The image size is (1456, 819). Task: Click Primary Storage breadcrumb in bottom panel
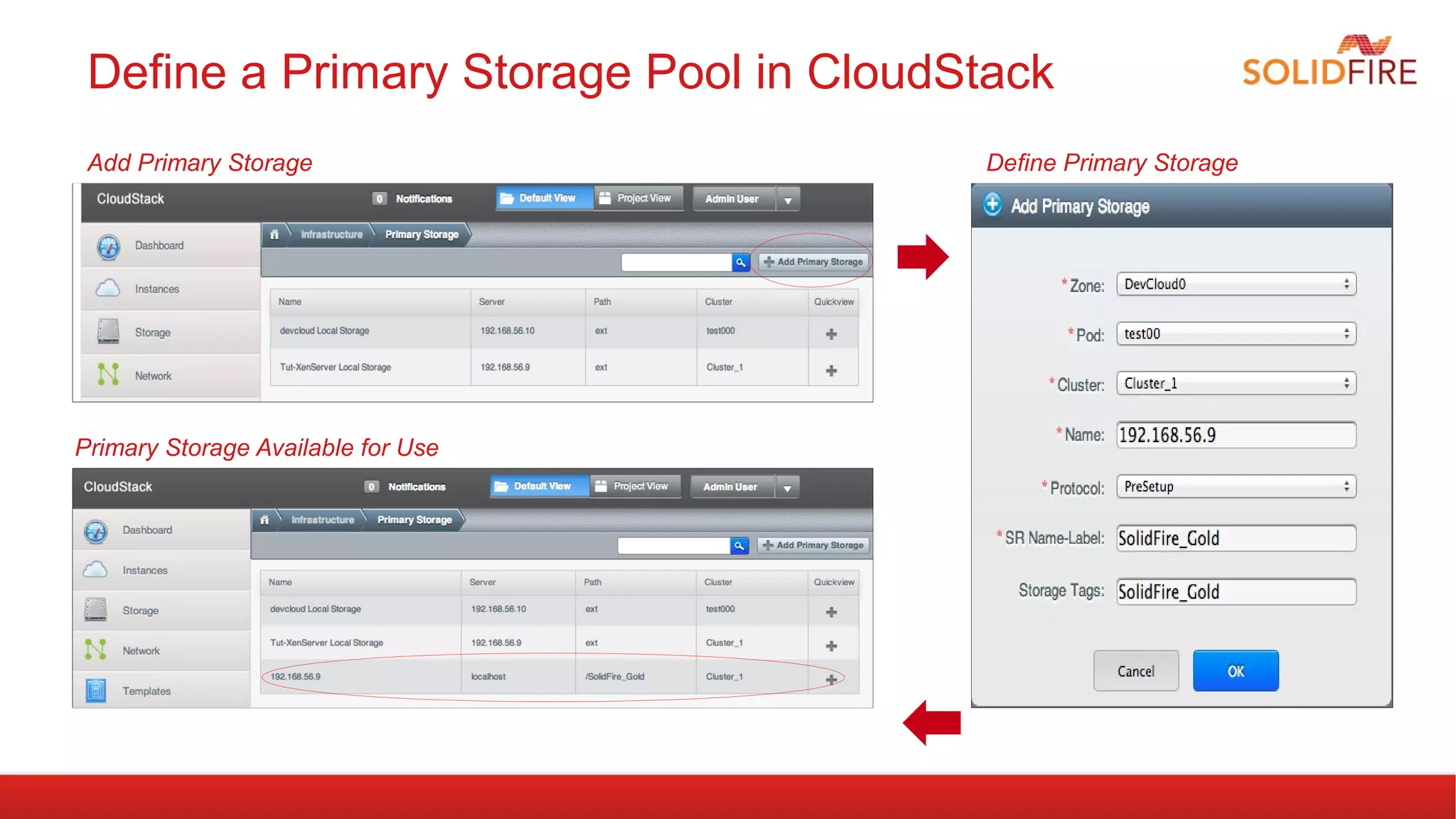pyautogui.click(x=414, y=520)
